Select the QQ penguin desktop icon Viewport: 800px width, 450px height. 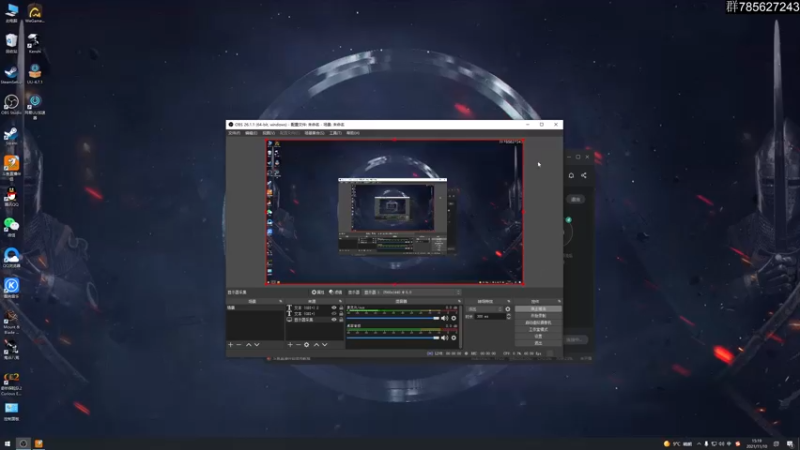pos(11,196)
